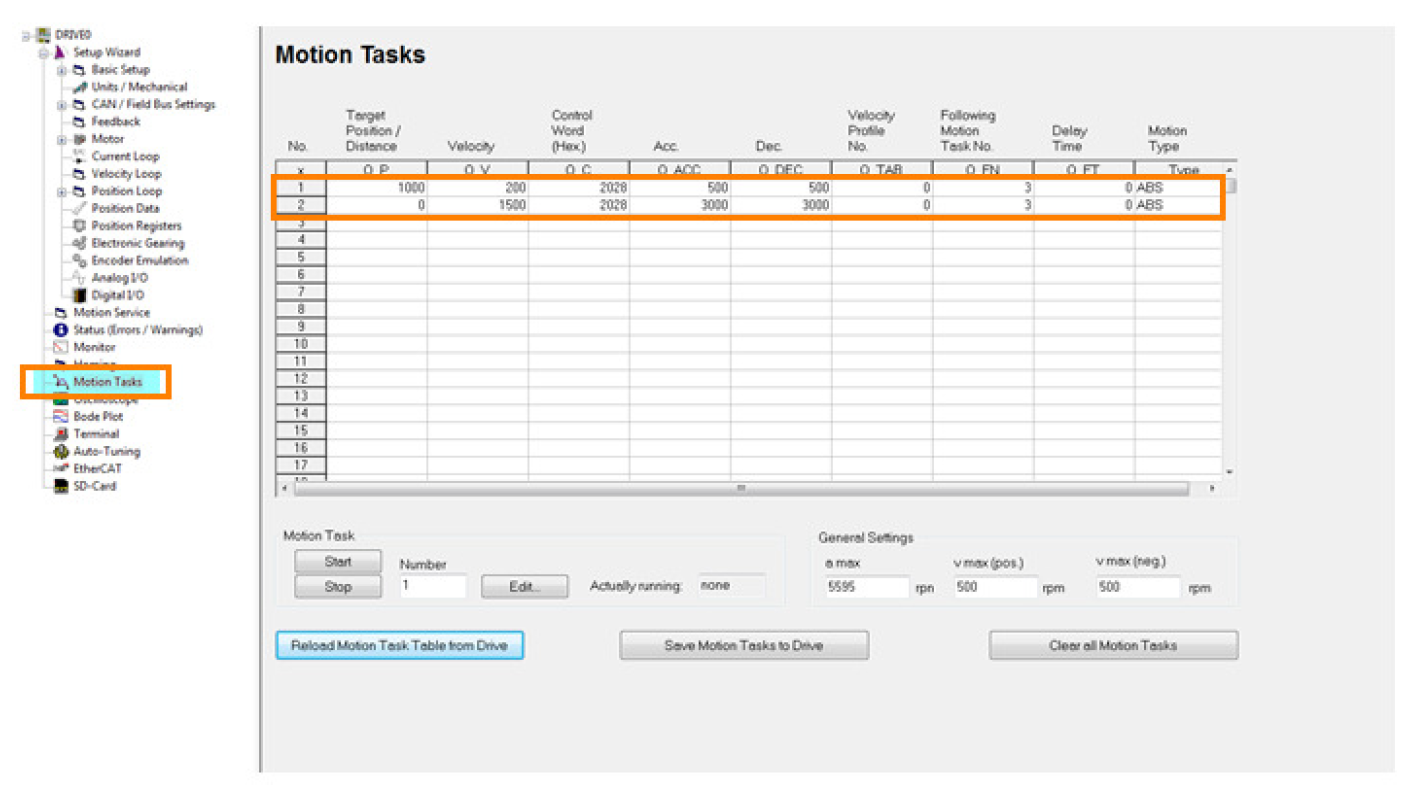The image size is (1411, 789).
Task: Click the Position Loop icon
Action: [79, 191]
